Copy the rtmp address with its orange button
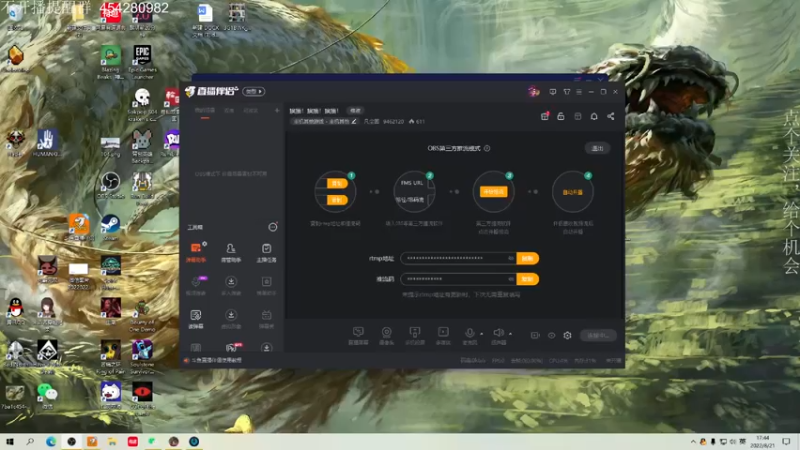The width and height of the screenshot is (800, 450). pyautogui.click(x=528, y=258)
